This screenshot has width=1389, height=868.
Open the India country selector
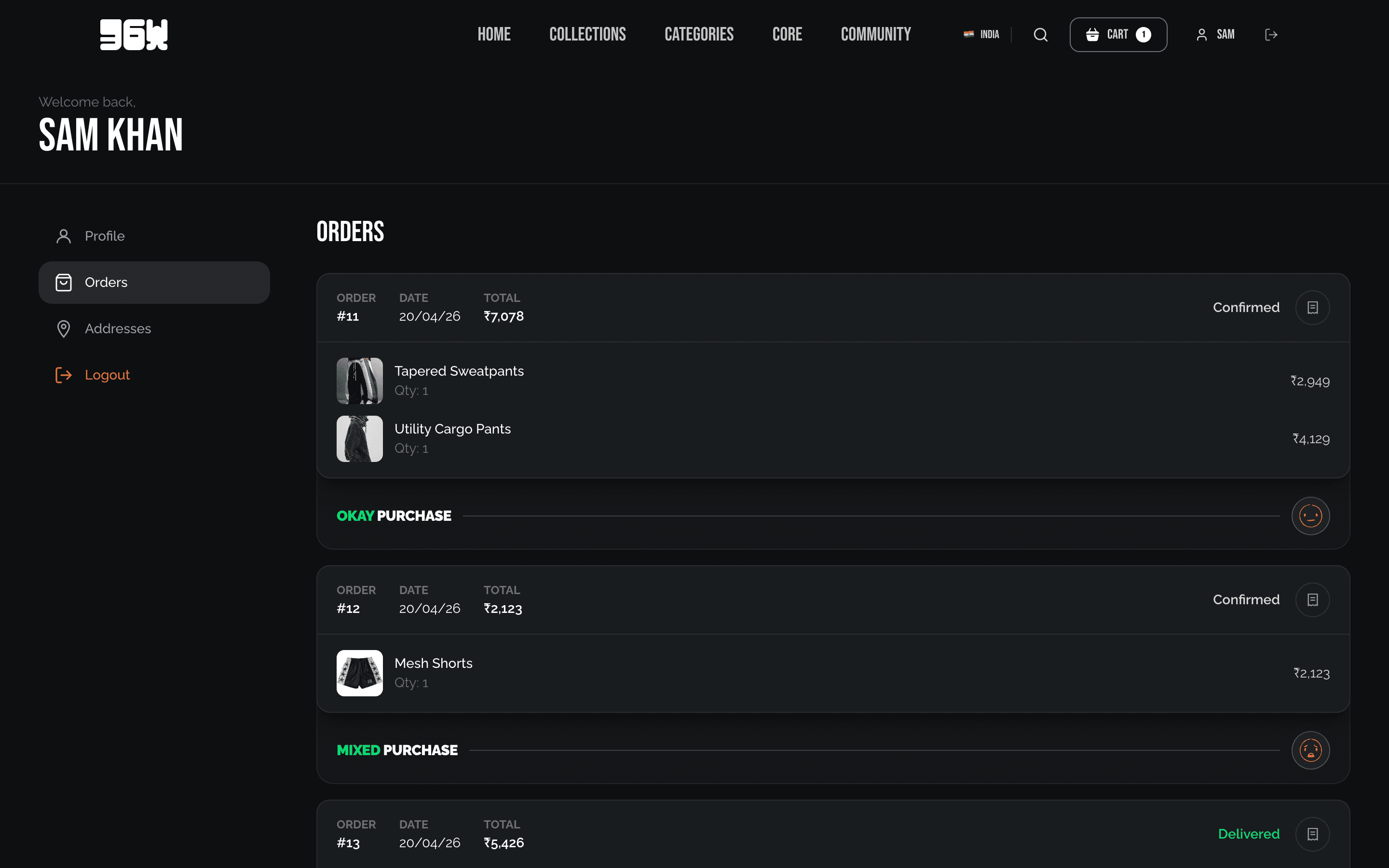click(x=981, y=34)
